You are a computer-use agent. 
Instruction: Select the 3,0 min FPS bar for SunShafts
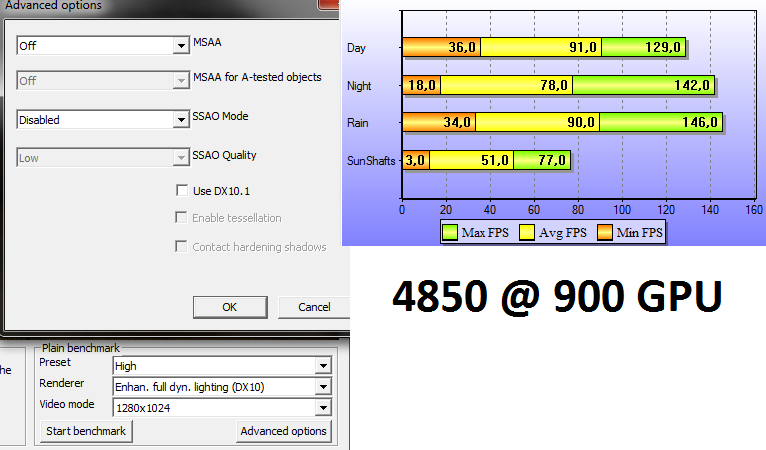416,160
